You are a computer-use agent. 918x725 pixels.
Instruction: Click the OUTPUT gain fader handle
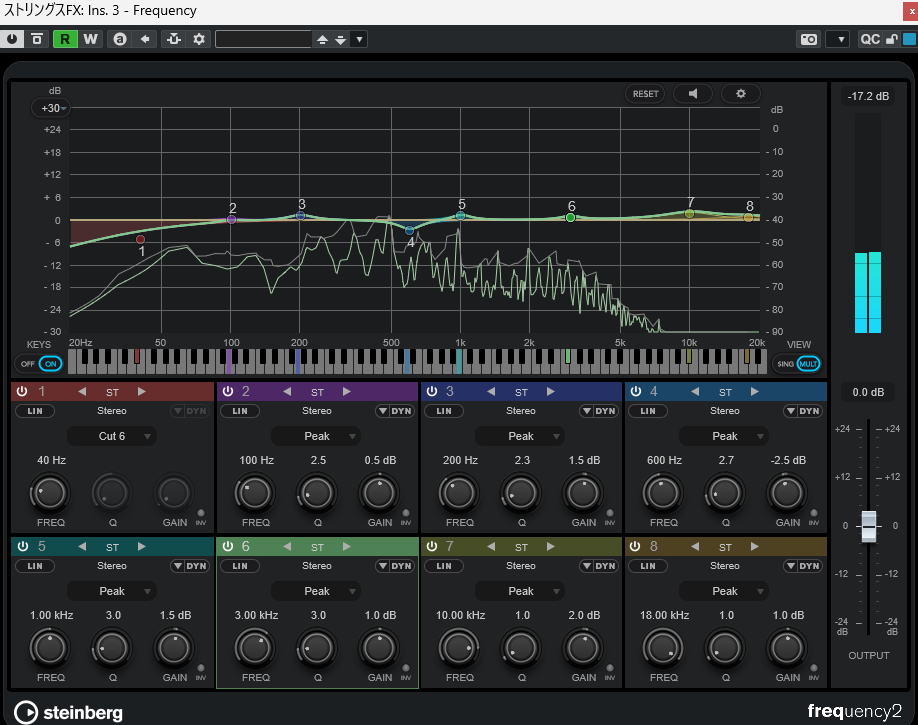click(x=868, y=526)
